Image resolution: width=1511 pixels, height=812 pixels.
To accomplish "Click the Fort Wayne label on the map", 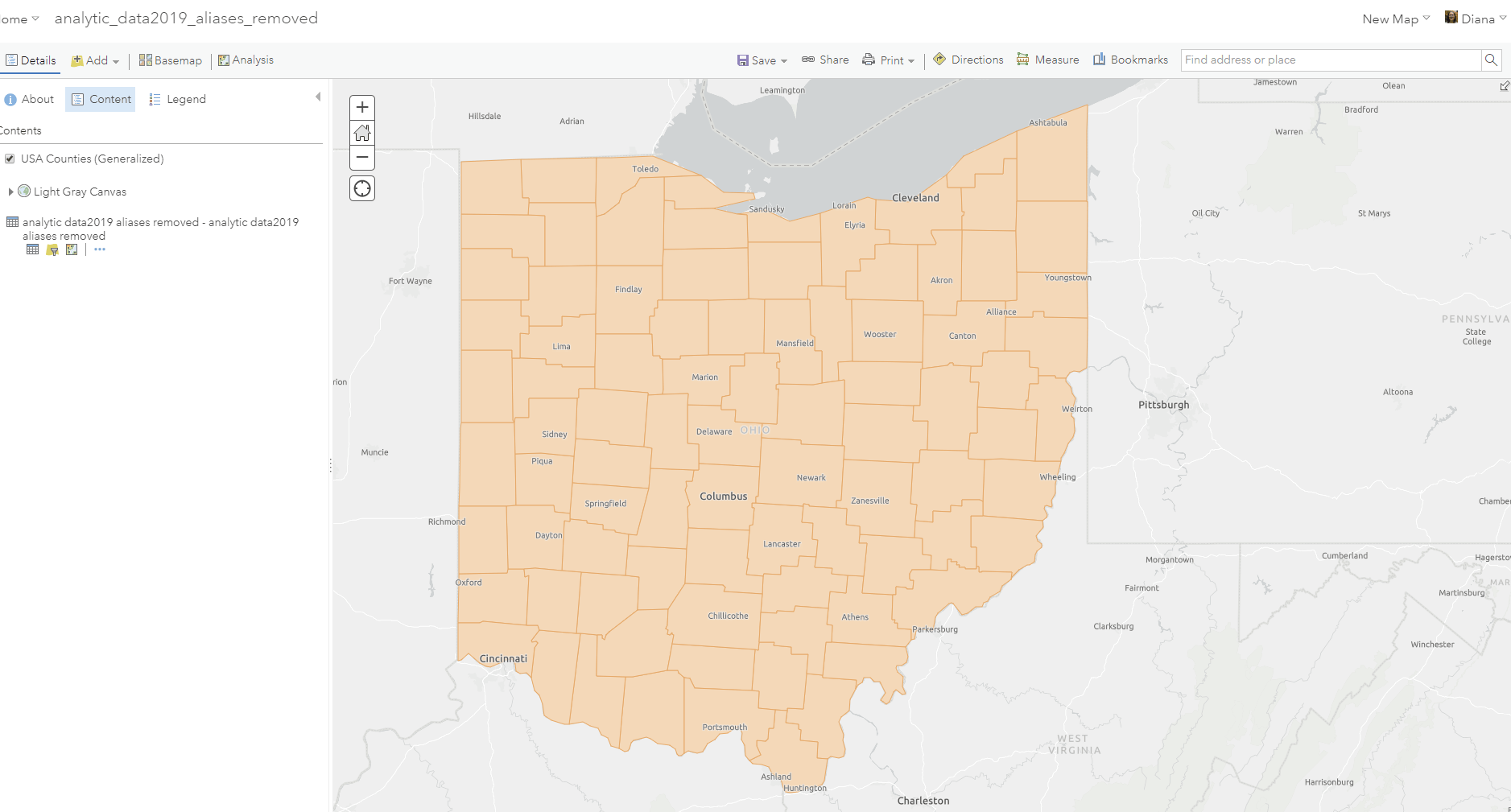I will tap(410, 281).
